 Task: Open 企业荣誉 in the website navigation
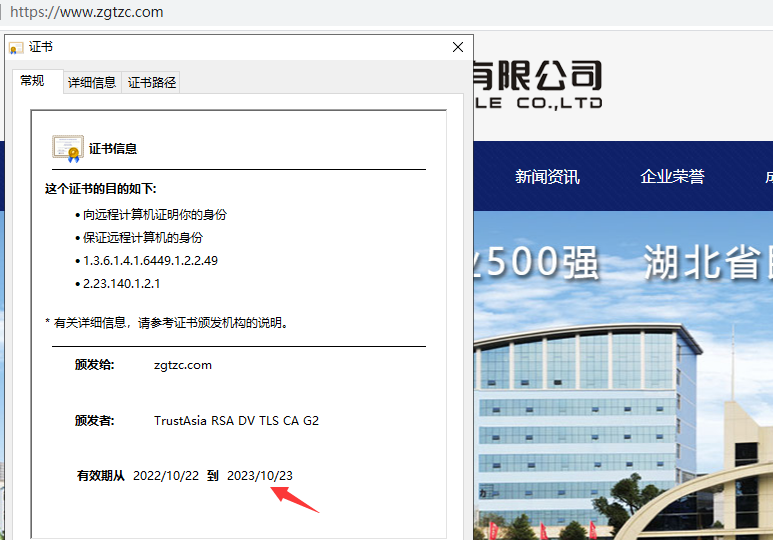tap(672, 177)
